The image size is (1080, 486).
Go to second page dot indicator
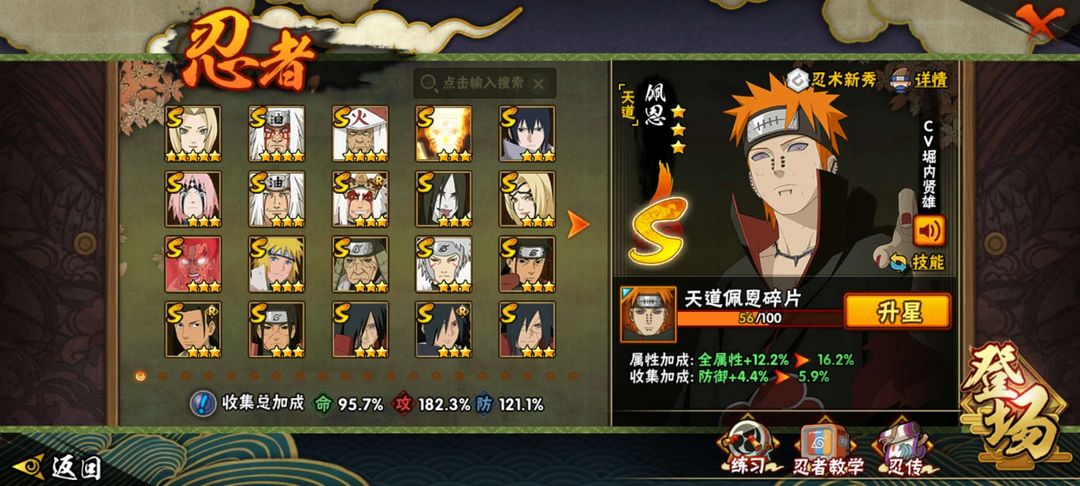coord(163,376)
